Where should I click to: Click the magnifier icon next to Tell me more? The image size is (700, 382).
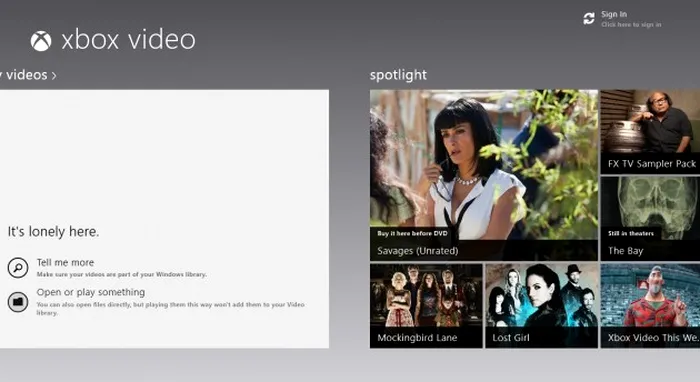pos(18,268)
